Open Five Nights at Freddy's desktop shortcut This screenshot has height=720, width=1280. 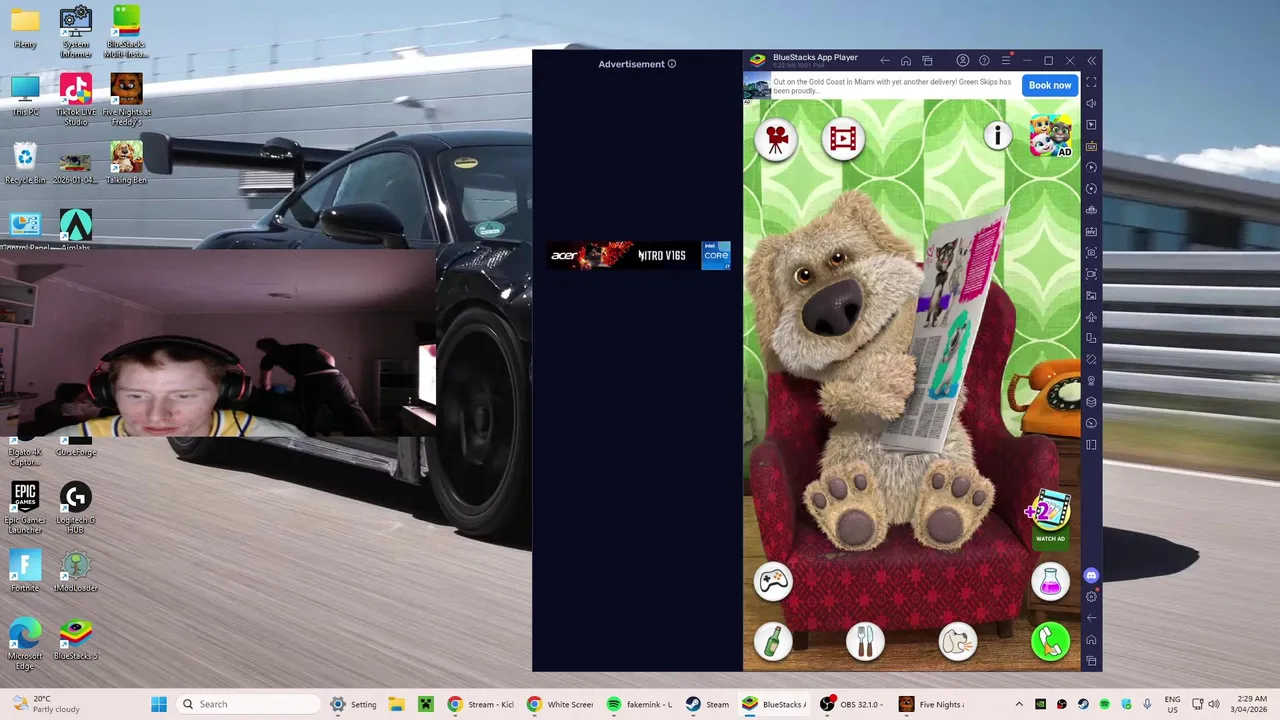(x=126, y=99)
